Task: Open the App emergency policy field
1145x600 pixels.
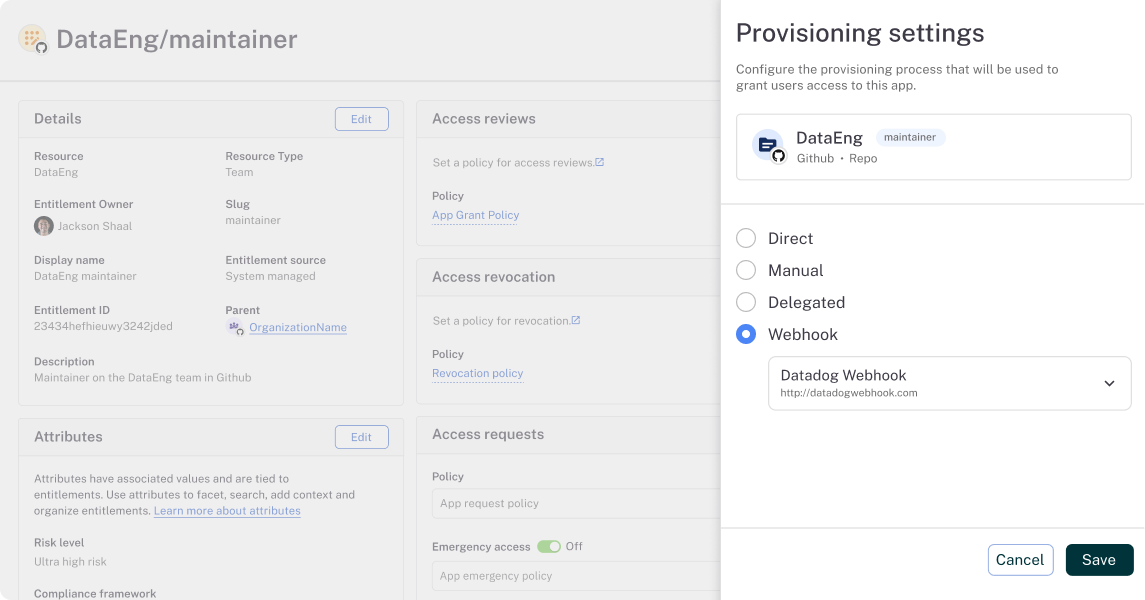Action: tap(575, 576)
